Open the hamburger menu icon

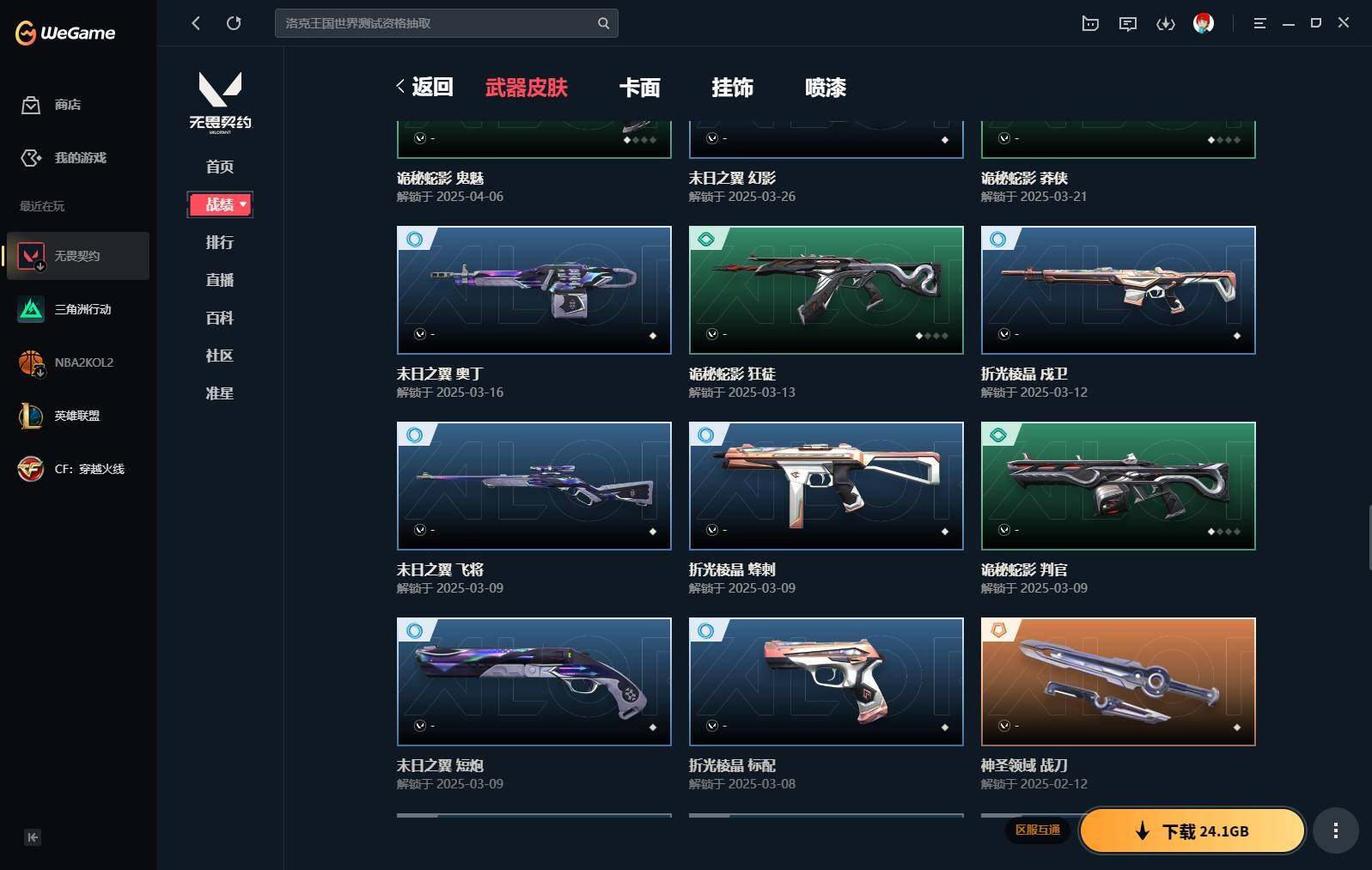pos(1259,23)
